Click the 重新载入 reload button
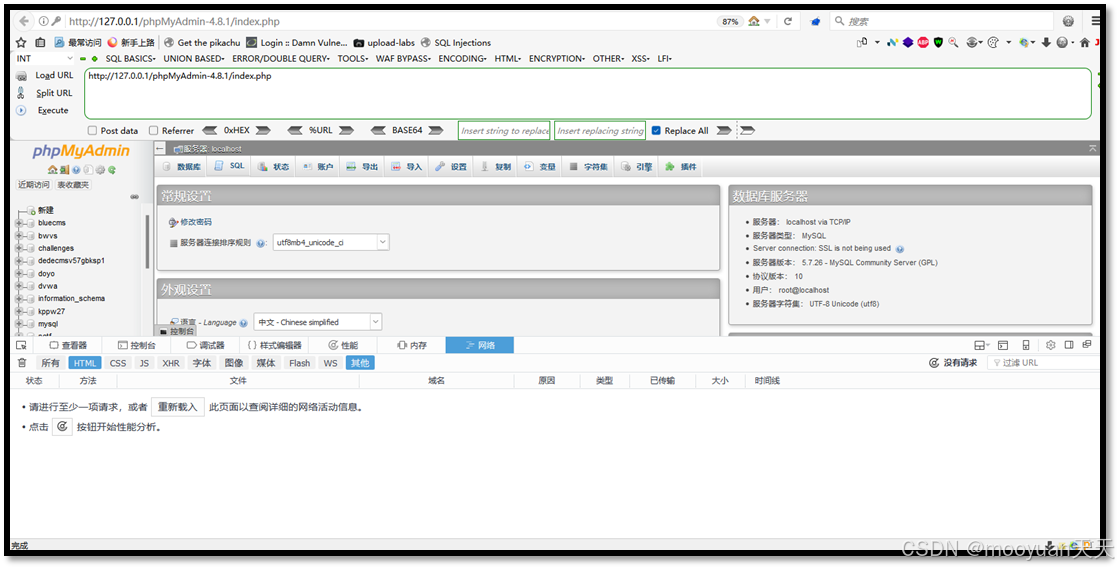1119x569 pixels. (178, 407)
